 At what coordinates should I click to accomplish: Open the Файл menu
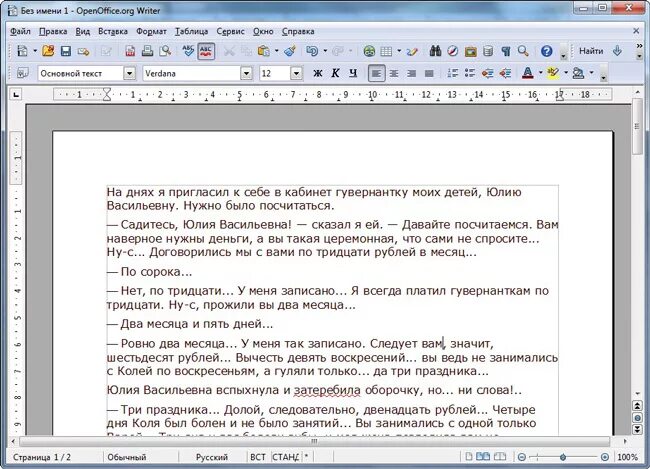click(20, 32)
